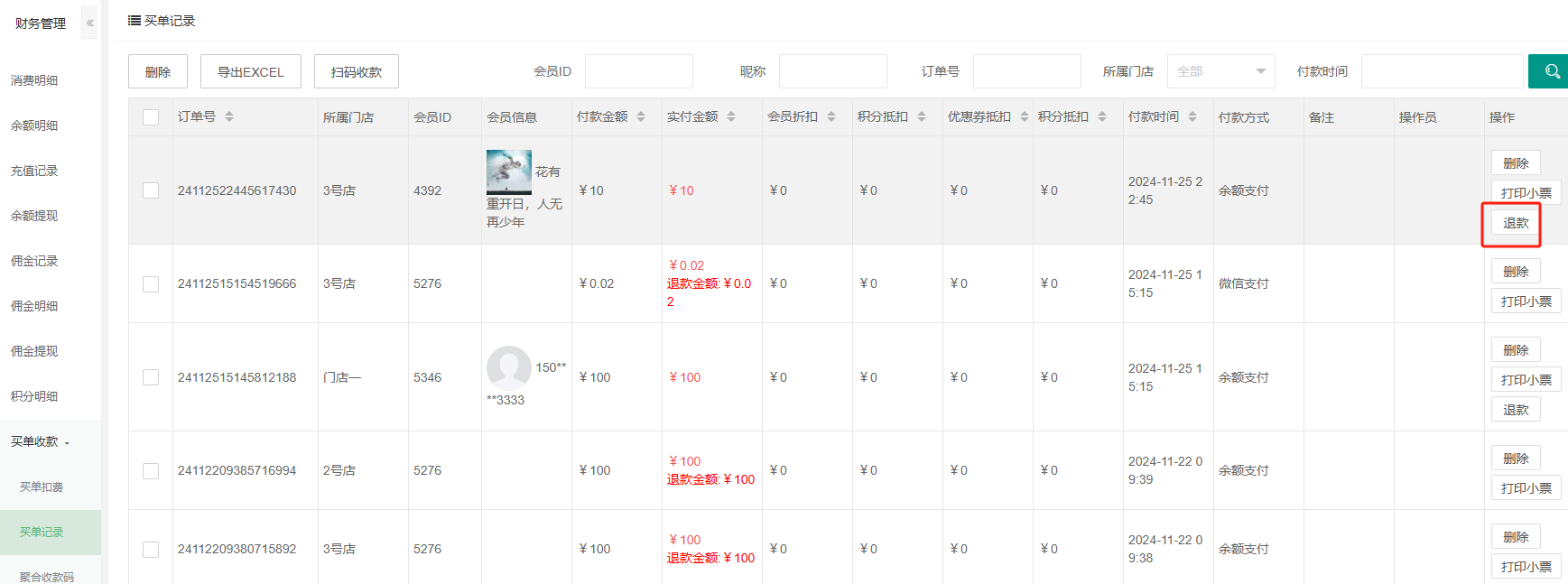This screenshot has width=1568, height=584.
Task: Sort by 会员折扣 column arrows
Action: pos(831,116)
